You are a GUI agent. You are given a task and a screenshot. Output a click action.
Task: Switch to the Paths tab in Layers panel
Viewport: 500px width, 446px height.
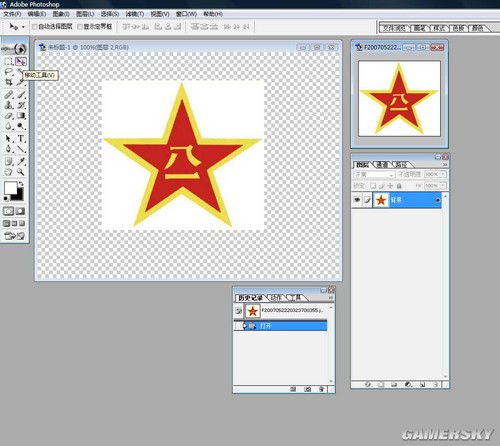401,165
